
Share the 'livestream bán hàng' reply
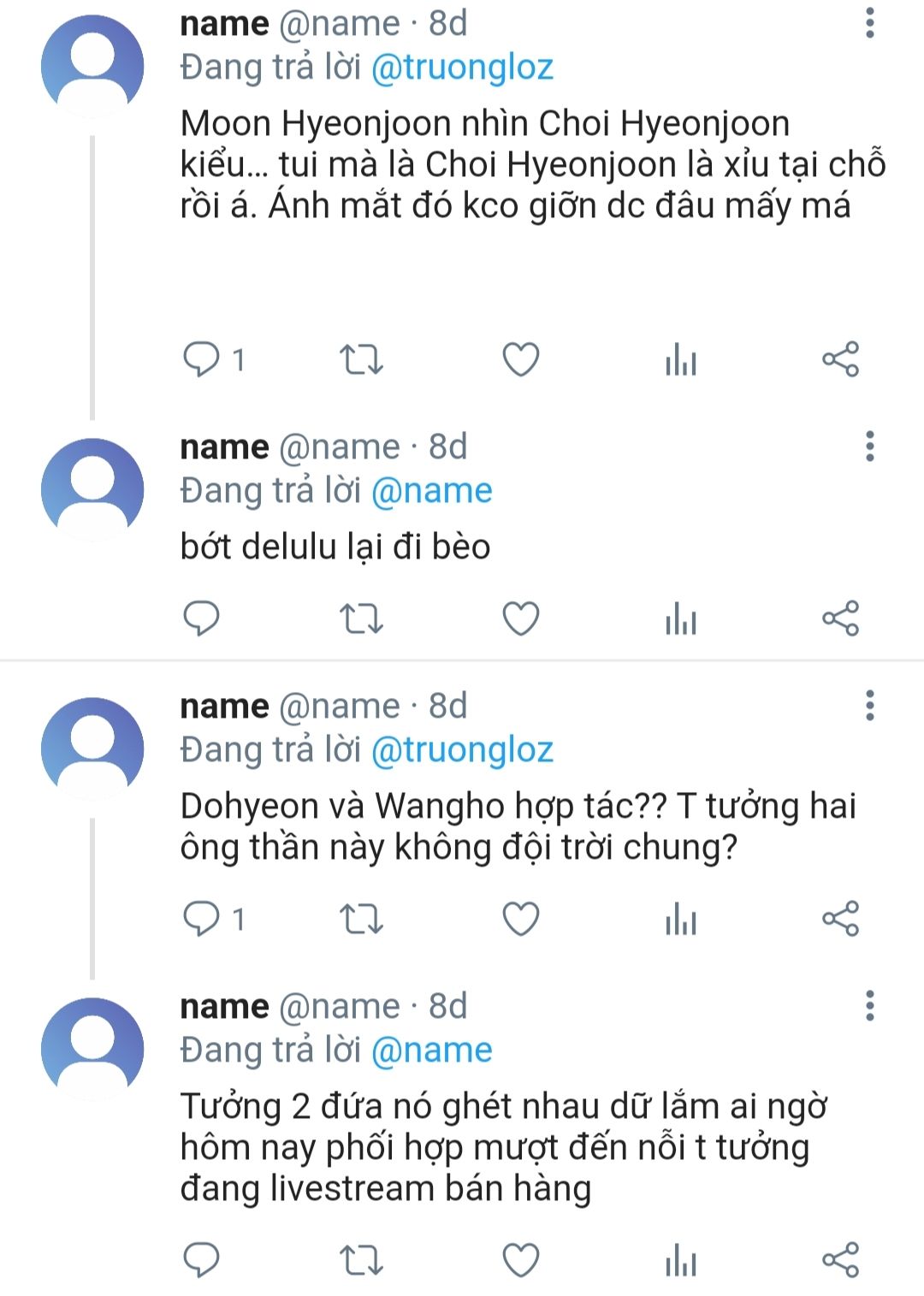pyautogui.click(x=840, y=1260)
